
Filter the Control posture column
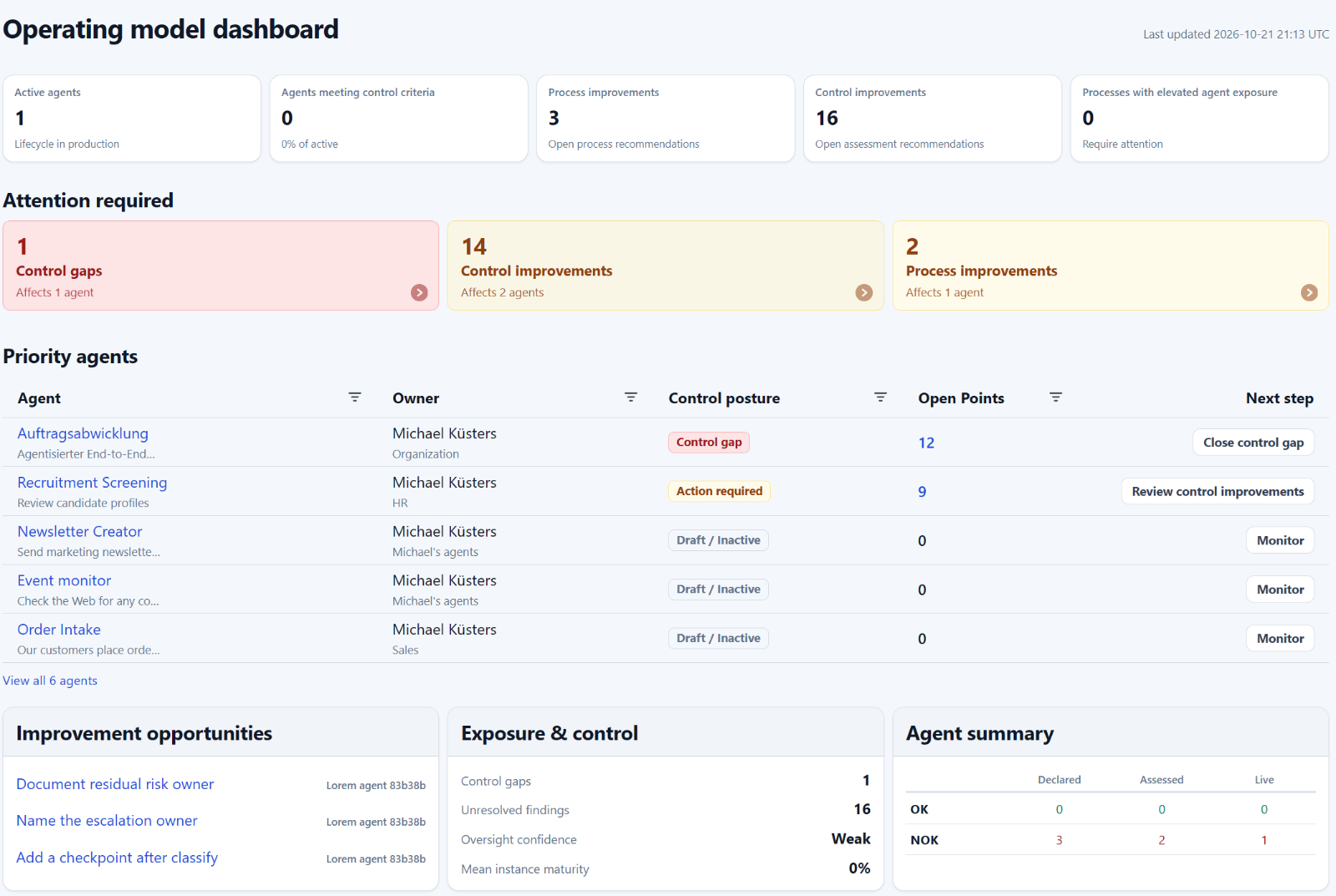click(880, 397)
